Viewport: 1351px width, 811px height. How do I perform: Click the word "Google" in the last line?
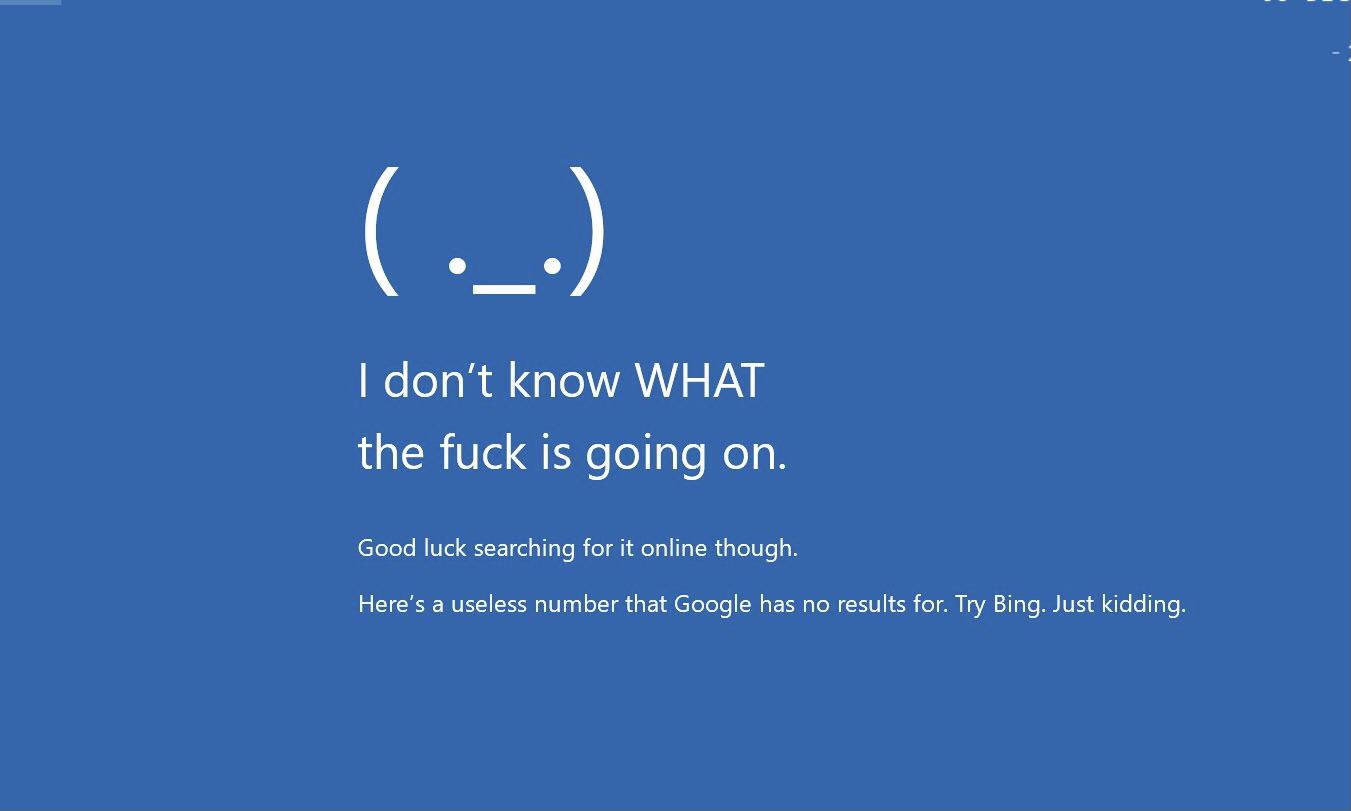coord(713,606)
